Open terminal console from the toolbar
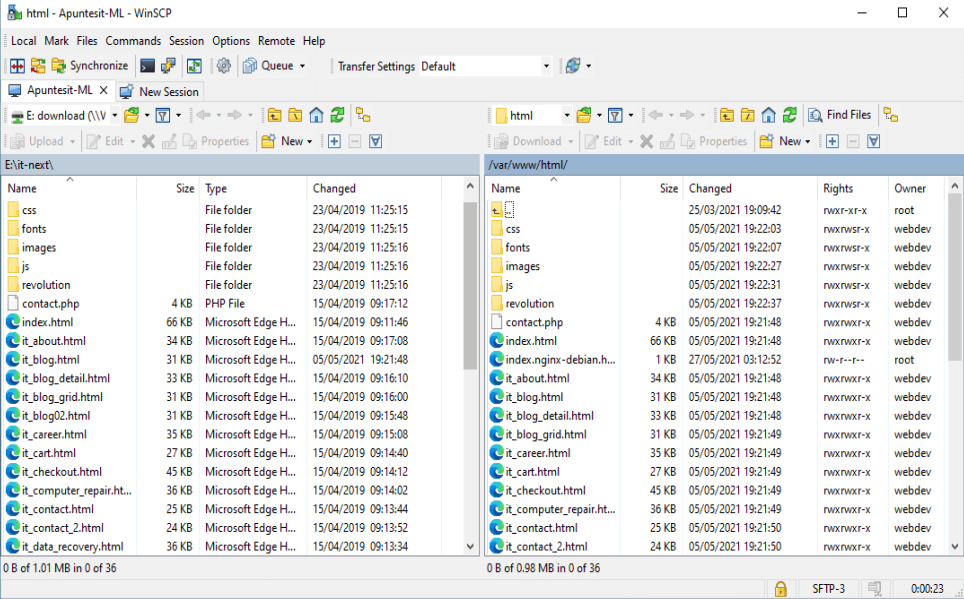 point(147,66)
